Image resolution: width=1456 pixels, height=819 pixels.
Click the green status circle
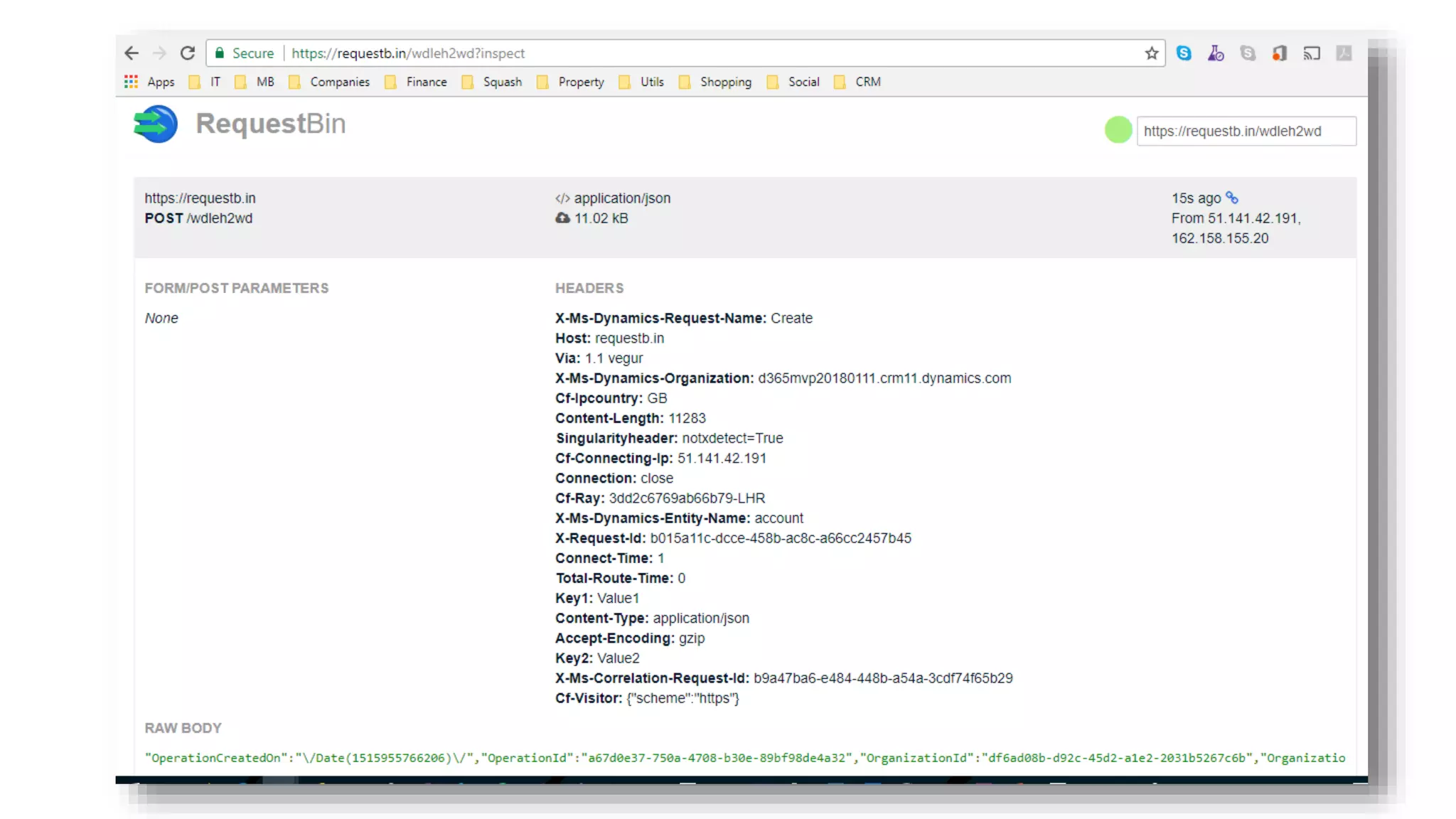coord(1118,130)
